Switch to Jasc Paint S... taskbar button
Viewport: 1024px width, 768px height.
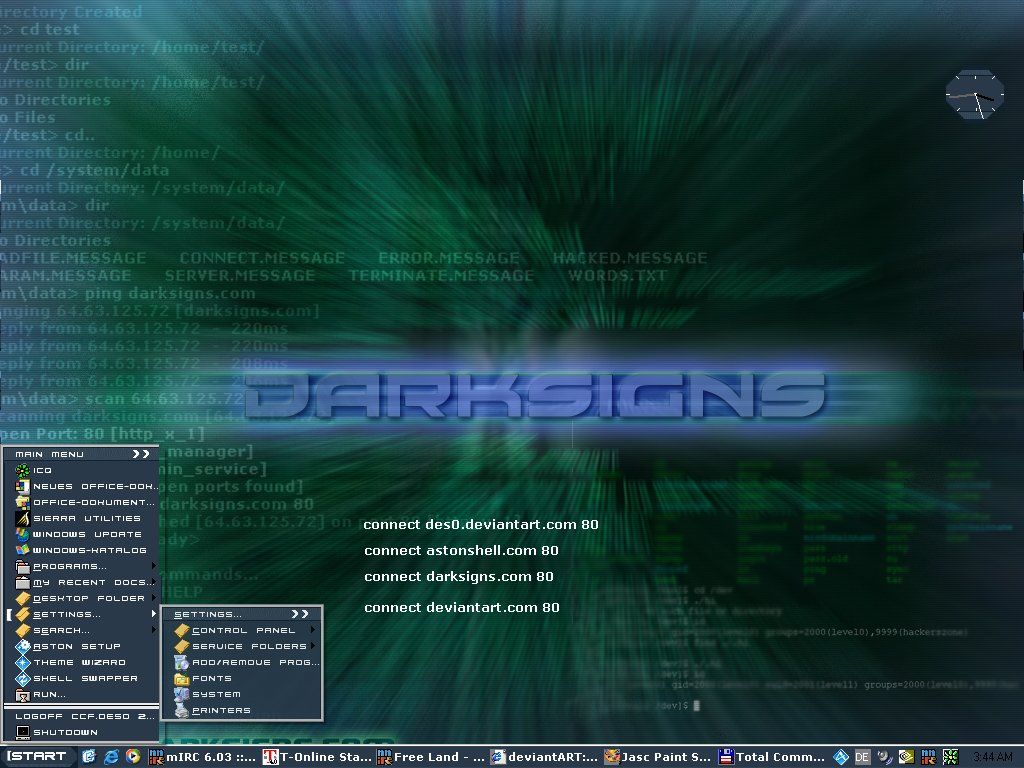pos(659,757)
